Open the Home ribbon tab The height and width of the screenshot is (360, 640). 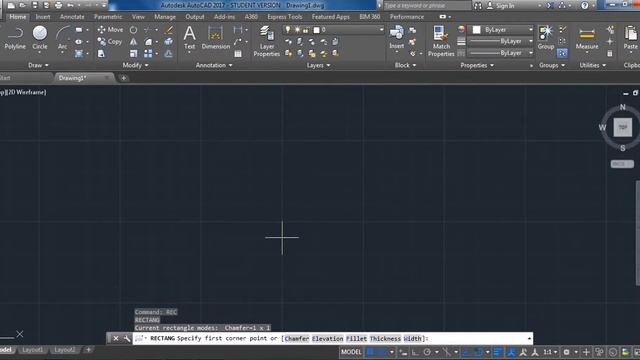click(18, 17)
